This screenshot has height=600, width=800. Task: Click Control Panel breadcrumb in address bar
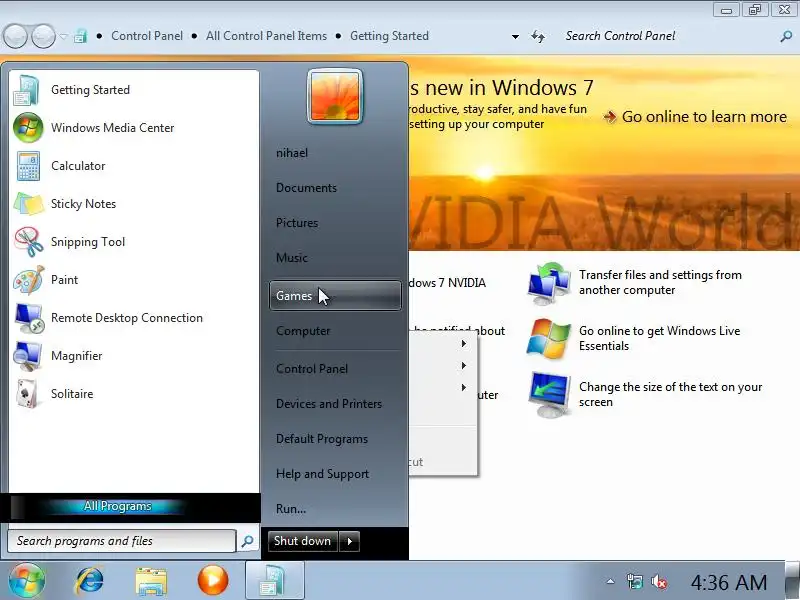click(x=147, y=36)
